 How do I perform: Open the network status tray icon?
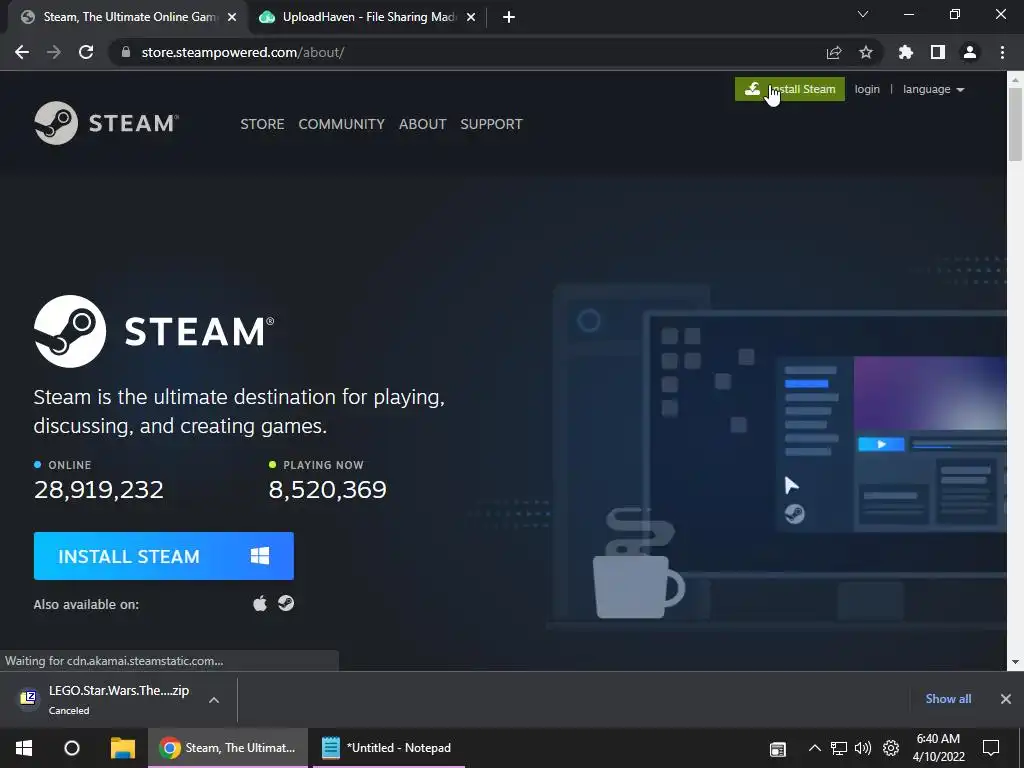pos(839,748)
